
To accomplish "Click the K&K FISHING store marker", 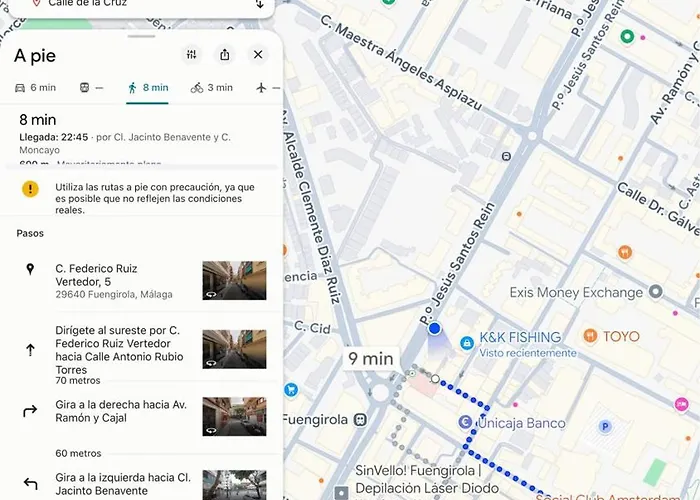I will coord(466,343).
